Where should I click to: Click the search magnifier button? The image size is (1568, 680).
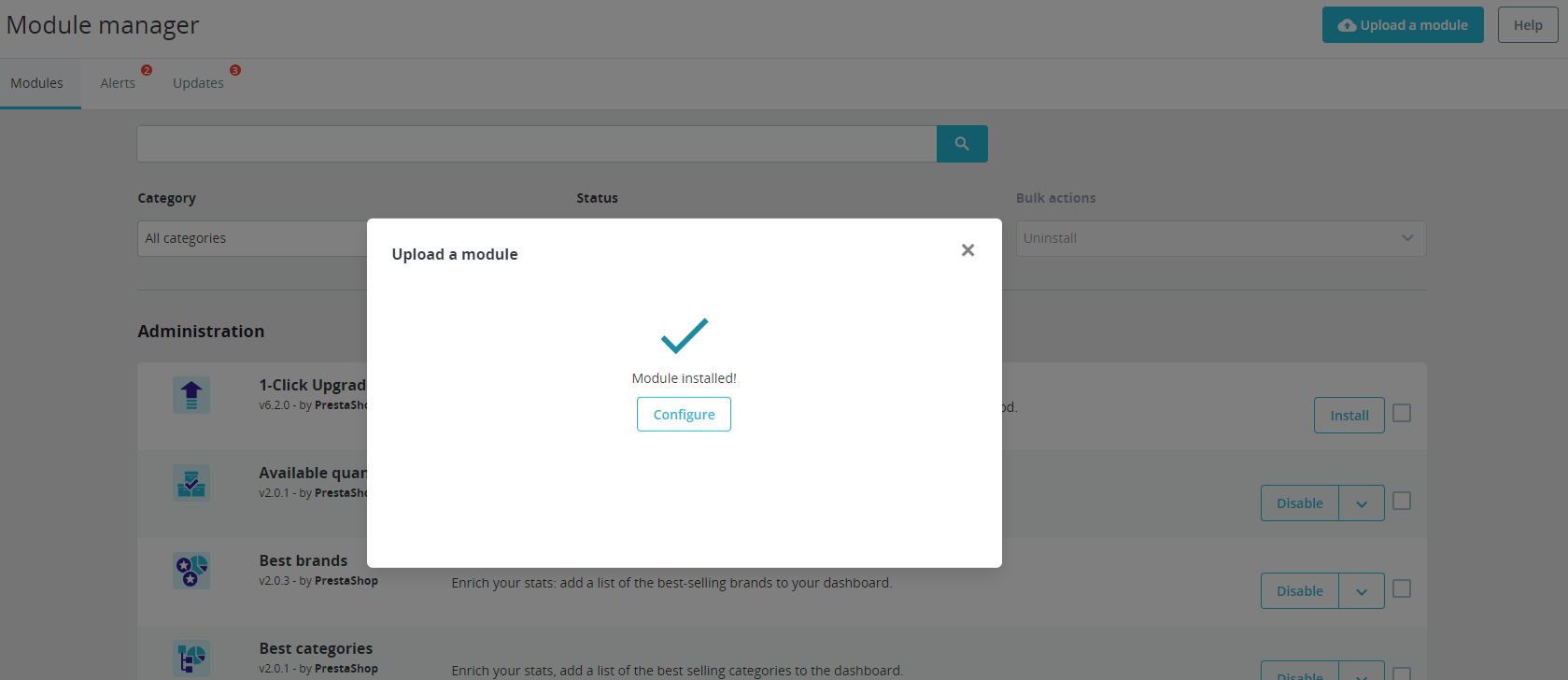[962, 144]
